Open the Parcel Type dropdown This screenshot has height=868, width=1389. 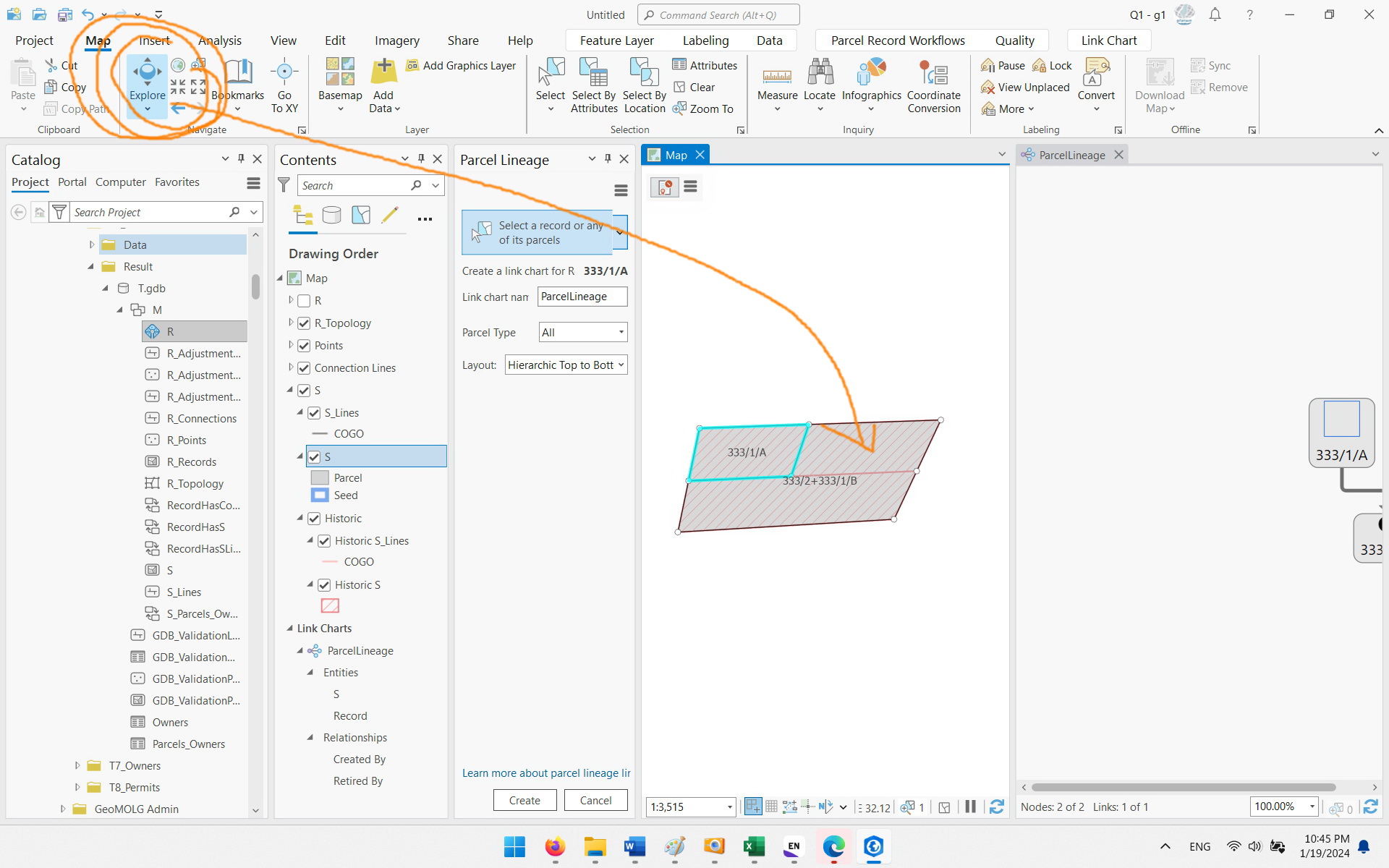tap(620, 332)
